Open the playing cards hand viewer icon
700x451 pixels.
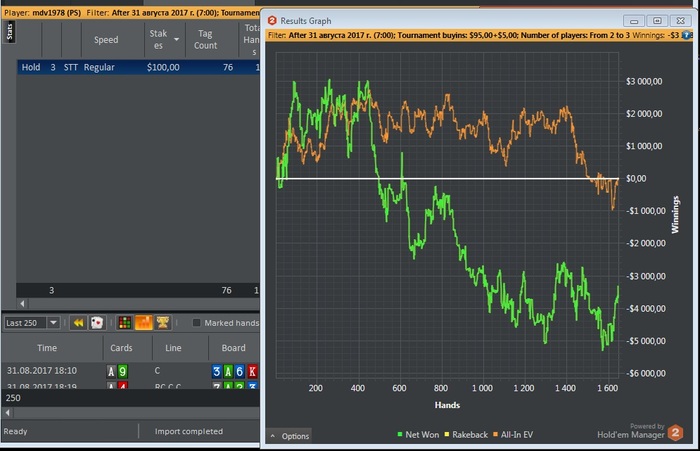[x=97, y=322]
